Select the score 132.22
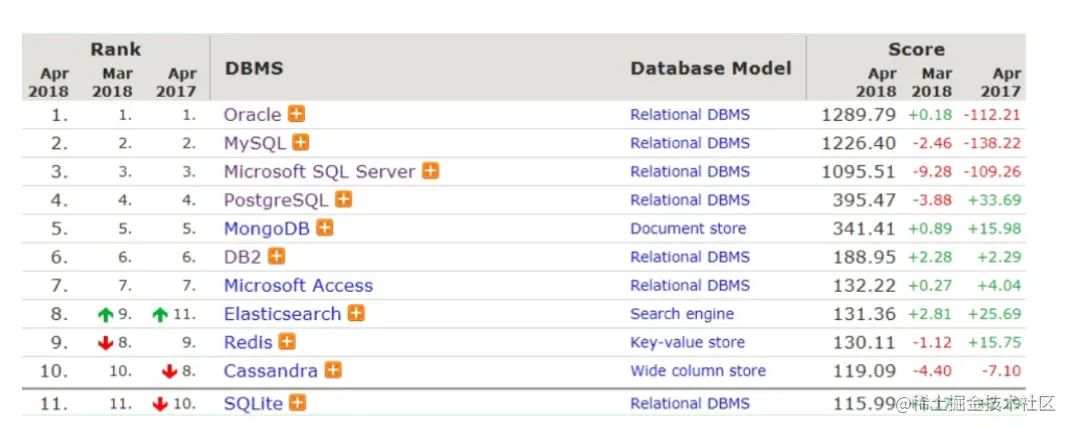Viewport: 1071px width, 429px height. coord(864,286)
